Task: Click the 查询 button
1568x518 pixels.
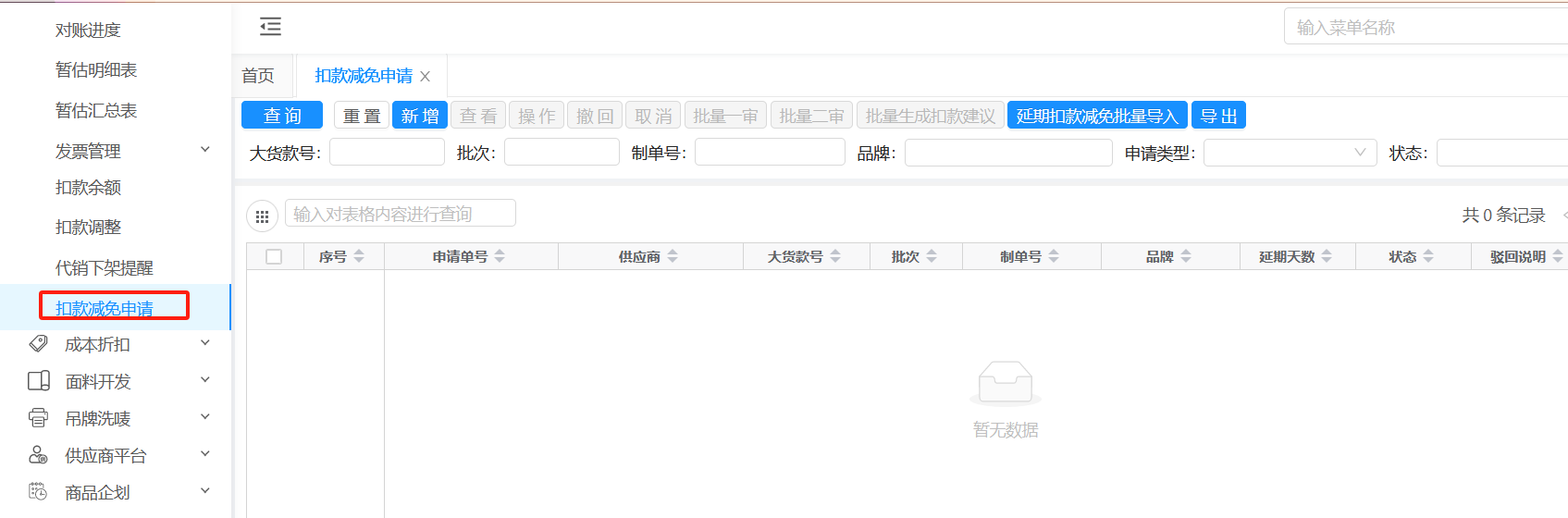Action: [x=282, y=116]
